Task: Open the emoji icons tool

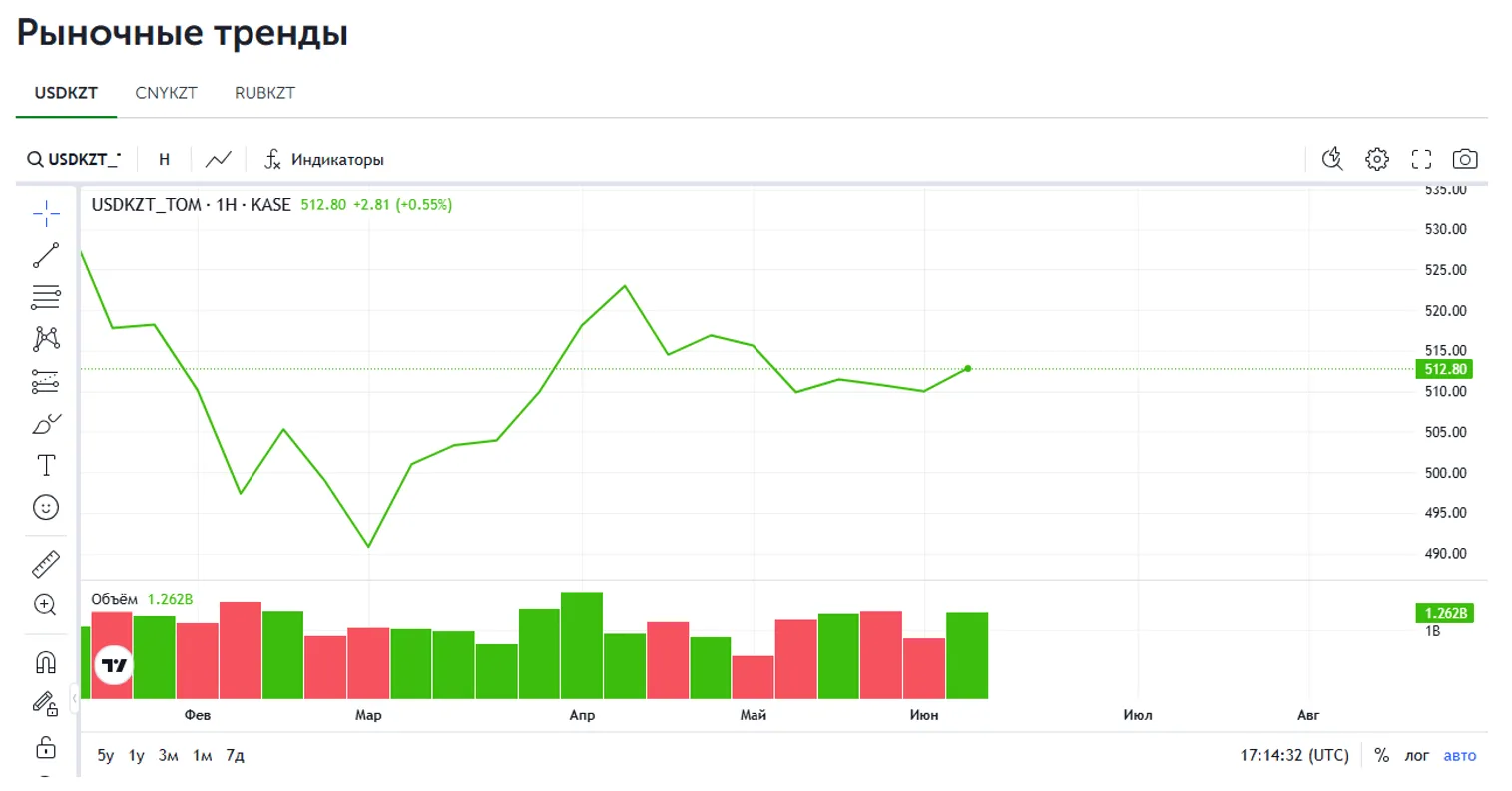Action: pos(46,508)
